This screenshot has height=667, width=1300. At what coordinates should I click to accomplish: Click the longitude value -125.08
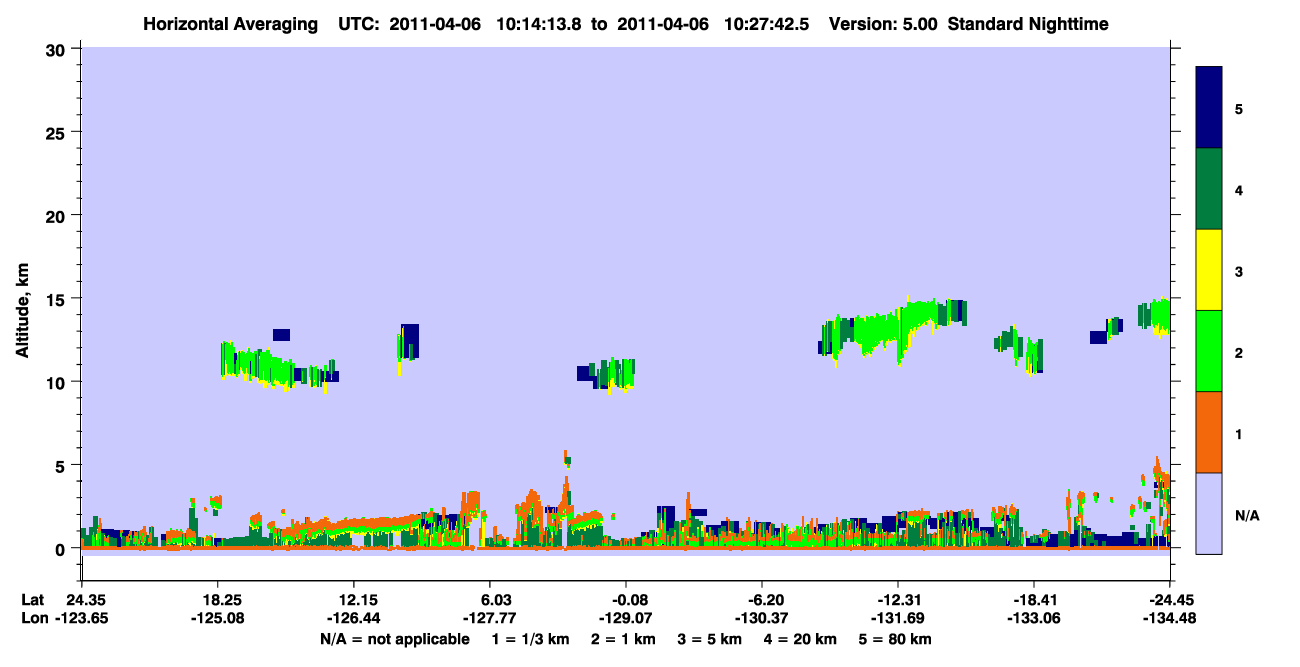click(x=217, y=618)
